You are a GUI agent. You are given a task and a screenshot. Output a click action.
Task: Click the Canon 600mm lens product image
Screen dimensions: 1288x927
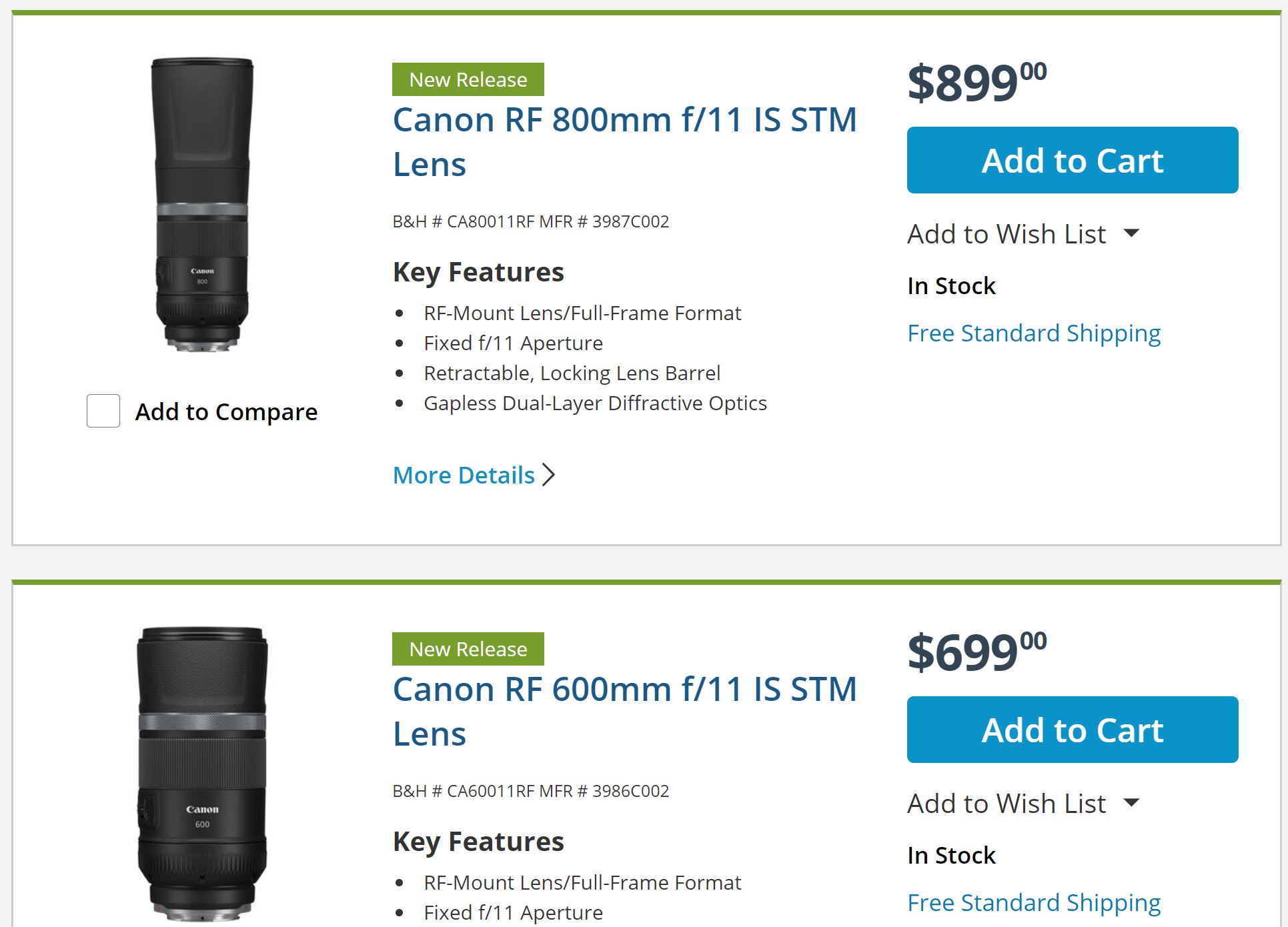[202, 774]
